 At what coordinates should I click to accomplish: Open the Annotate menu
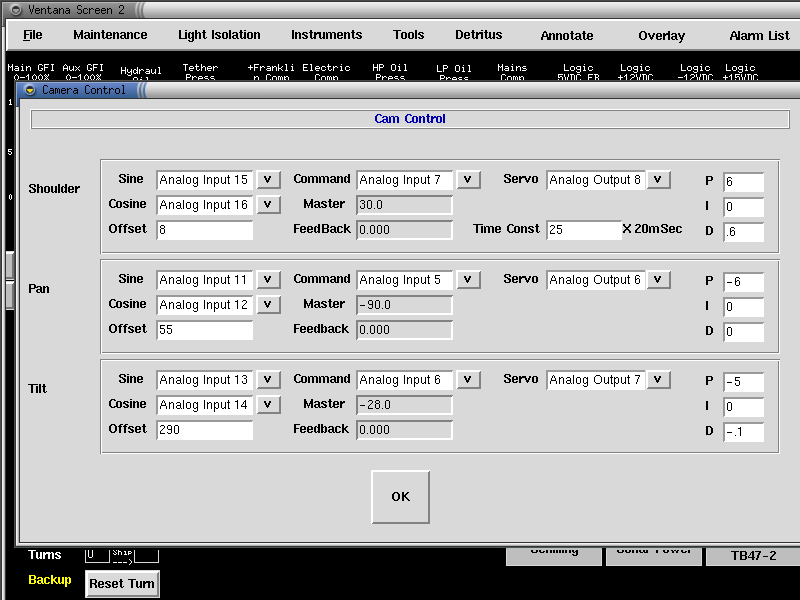(567, 36)
